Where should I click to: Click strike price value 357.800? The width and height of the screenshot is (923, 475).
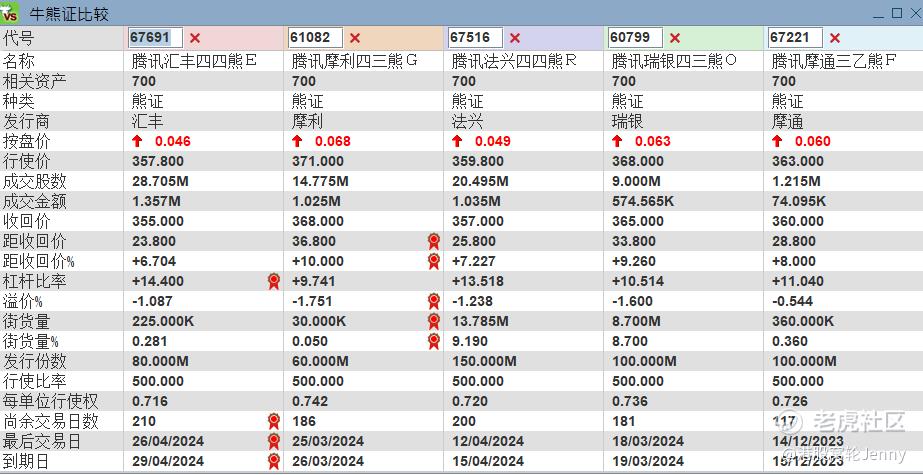(158, 161)
